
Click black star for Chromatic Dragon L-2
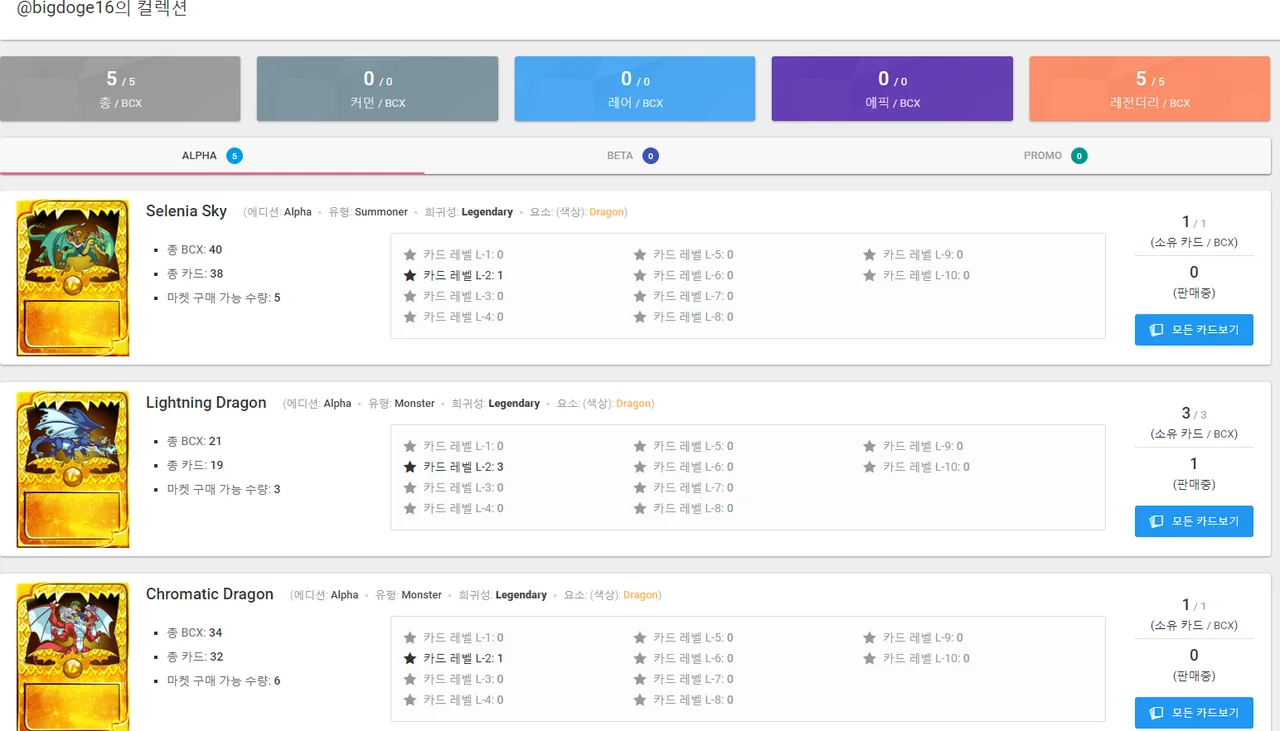pos(410,658)
